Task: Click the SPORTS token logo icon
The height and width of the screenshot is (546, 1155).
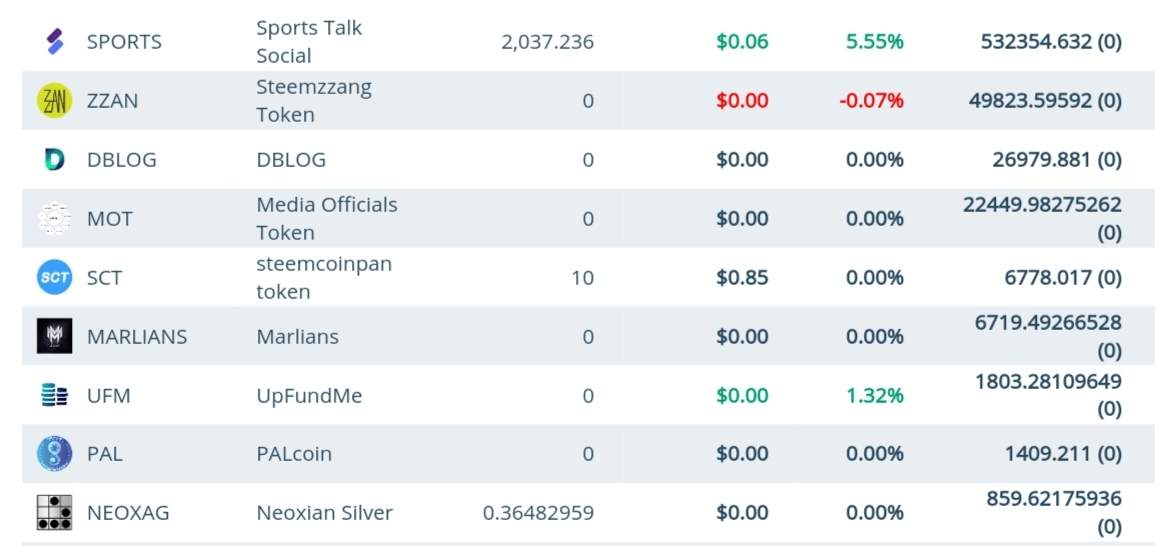Action: (x=55, y=42)
